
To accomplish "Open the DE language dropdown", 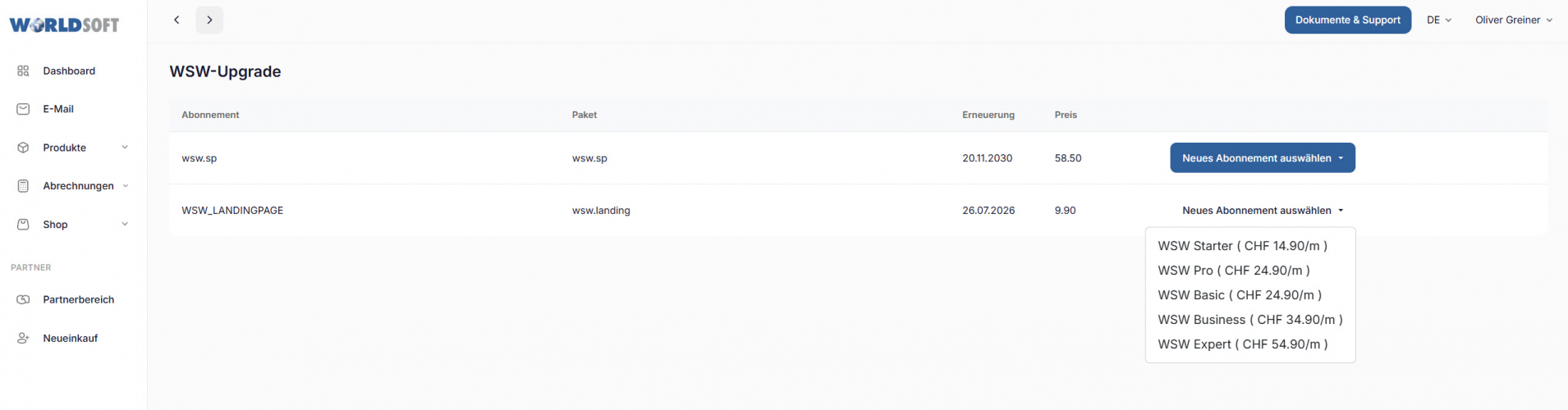I will point(1438,20).
